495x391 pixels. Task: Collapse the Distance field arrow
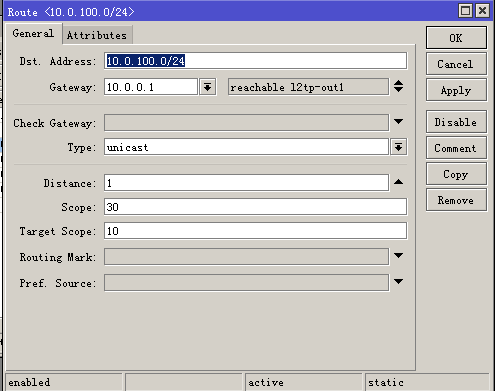pos(398,182)
